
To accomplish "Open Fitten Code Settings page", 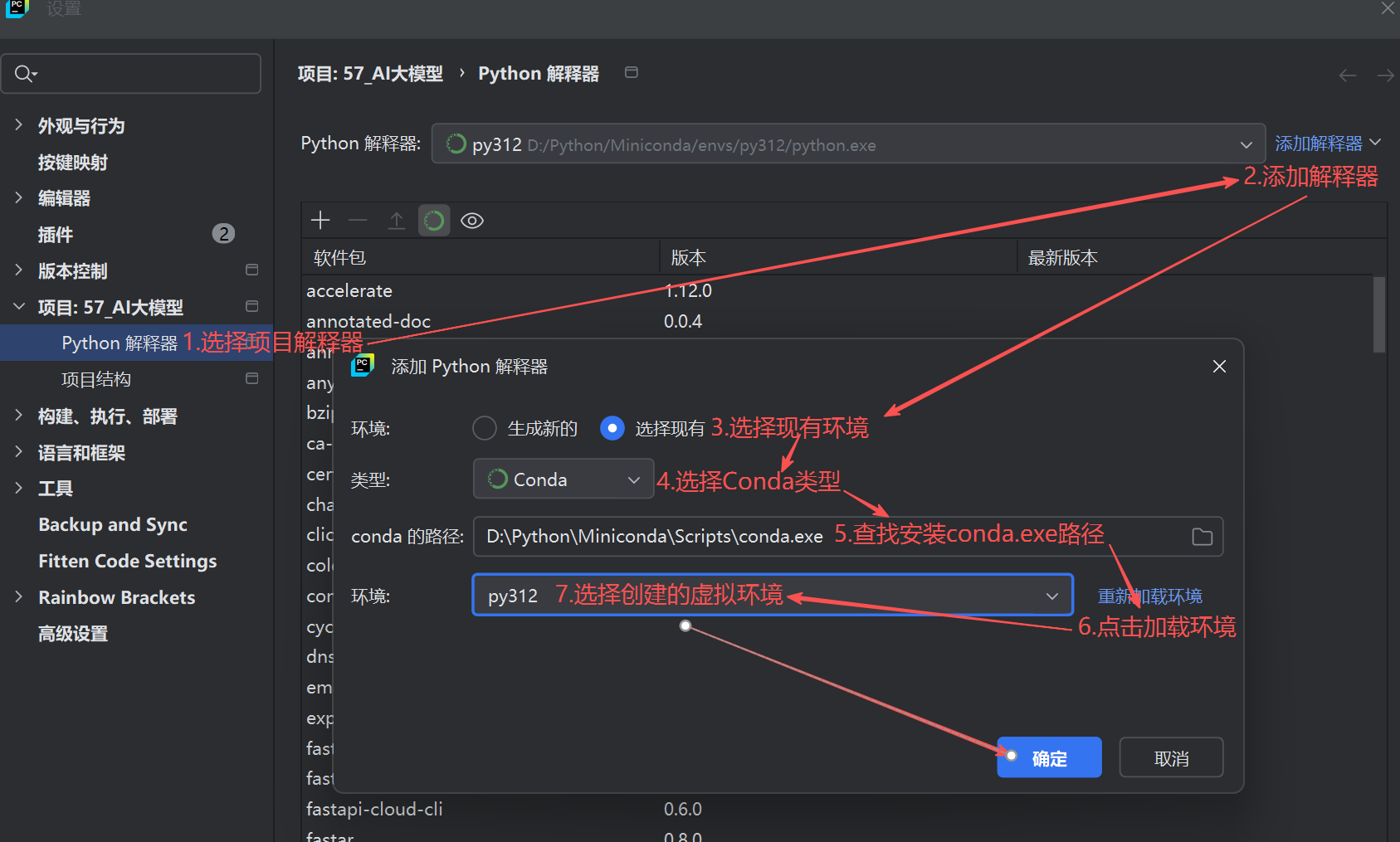I will point(128,561).
